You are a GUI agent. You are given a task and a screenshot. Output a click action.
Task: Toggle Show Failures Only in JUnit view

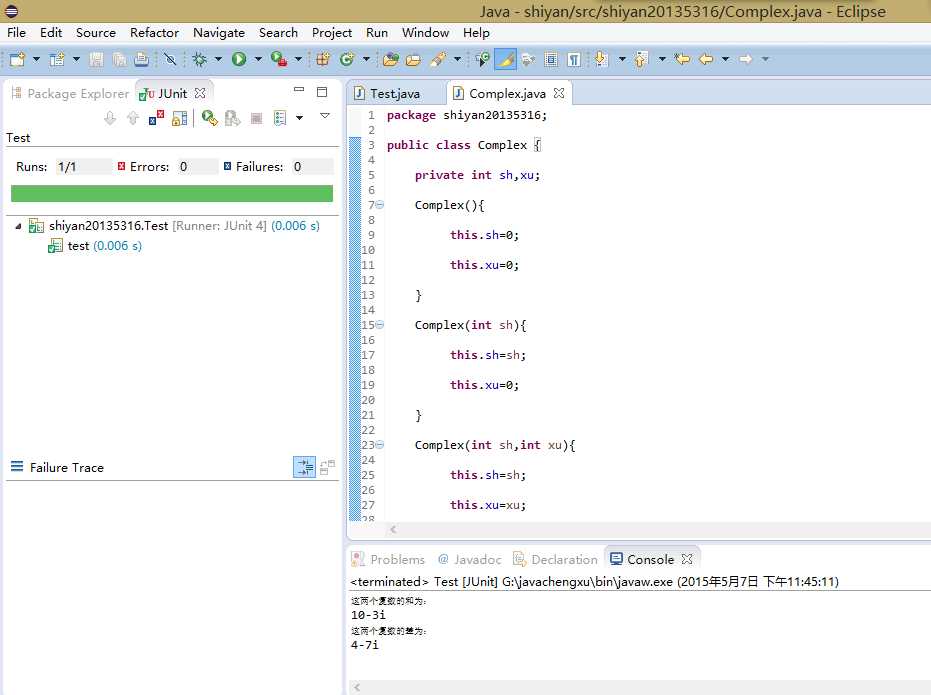[x=157, y=118]
